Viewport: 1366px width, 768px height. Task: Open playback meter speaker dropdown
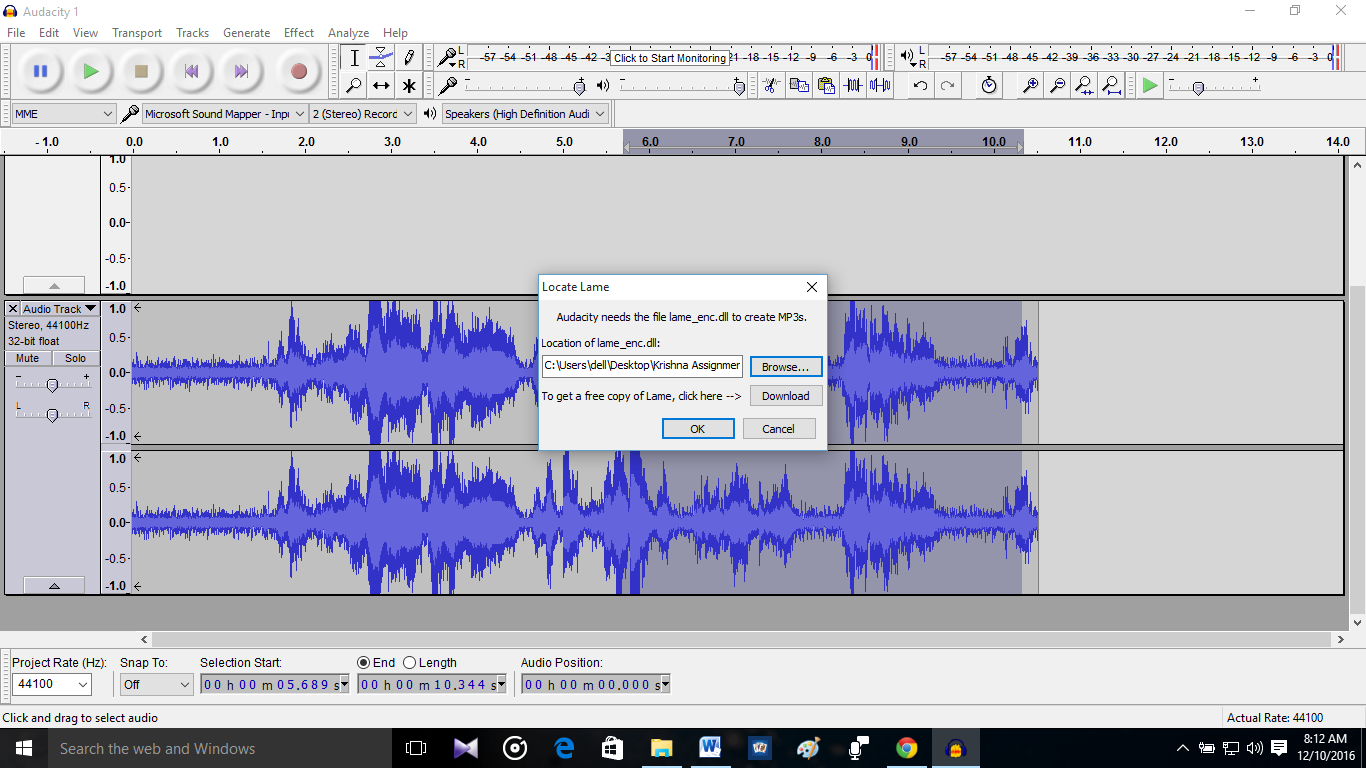(x=909, y=58)
